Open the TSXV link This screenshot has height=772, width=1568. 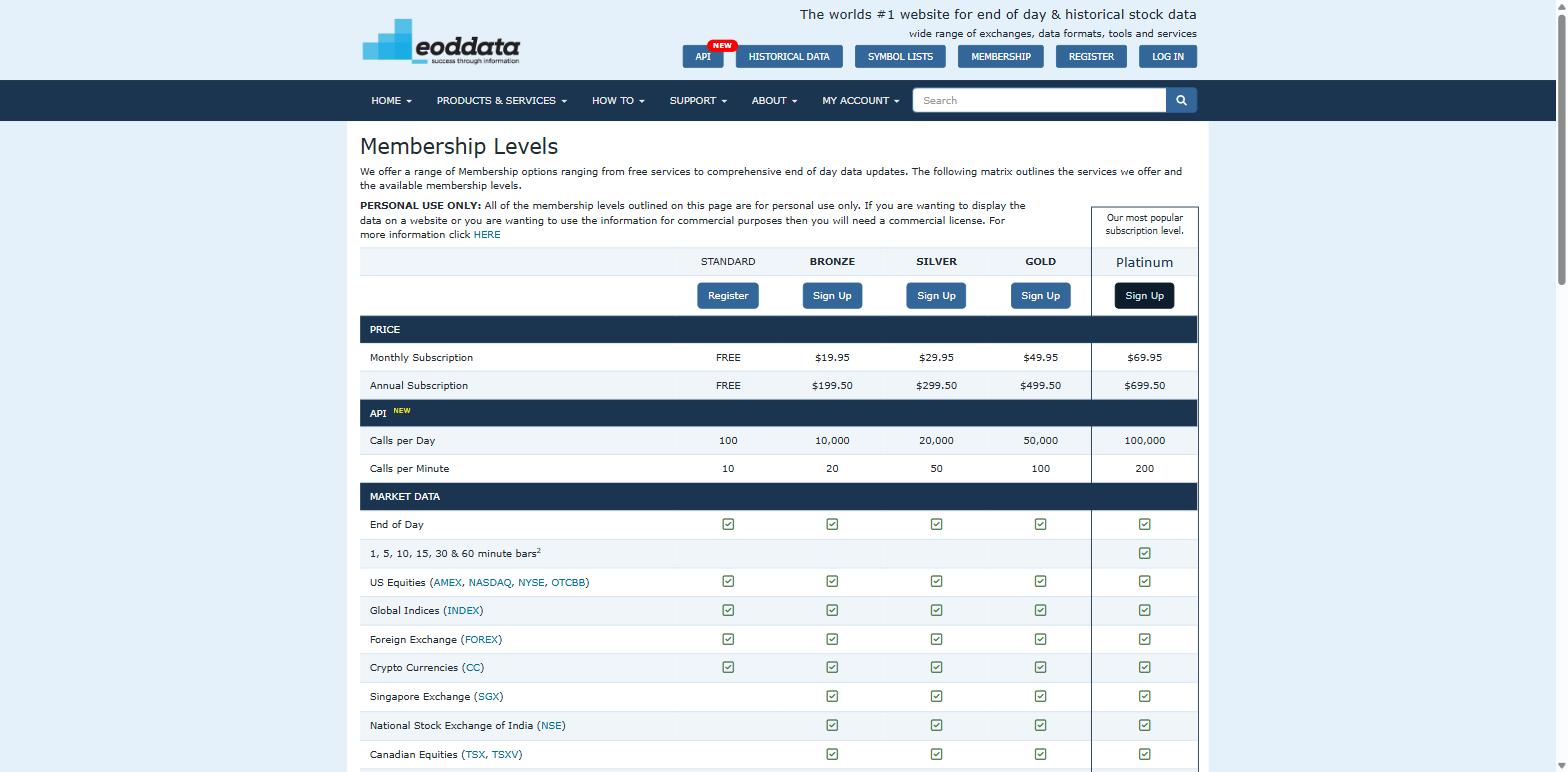[505, 755]
